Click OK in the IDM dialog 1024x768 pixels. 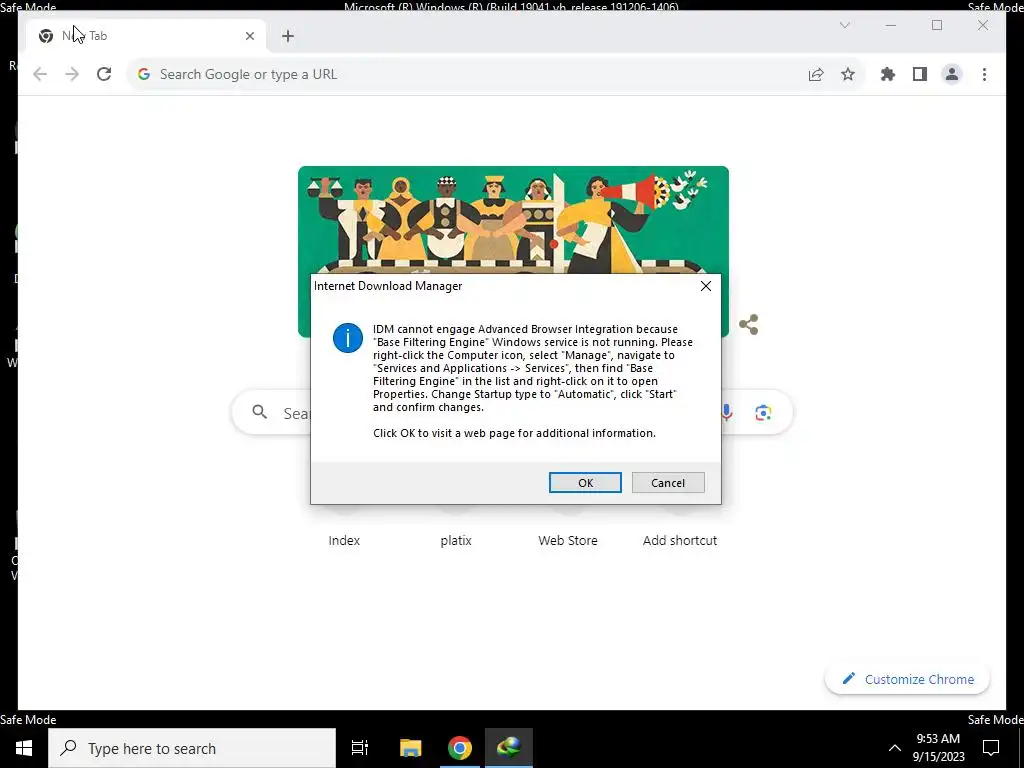click(585, 483)
